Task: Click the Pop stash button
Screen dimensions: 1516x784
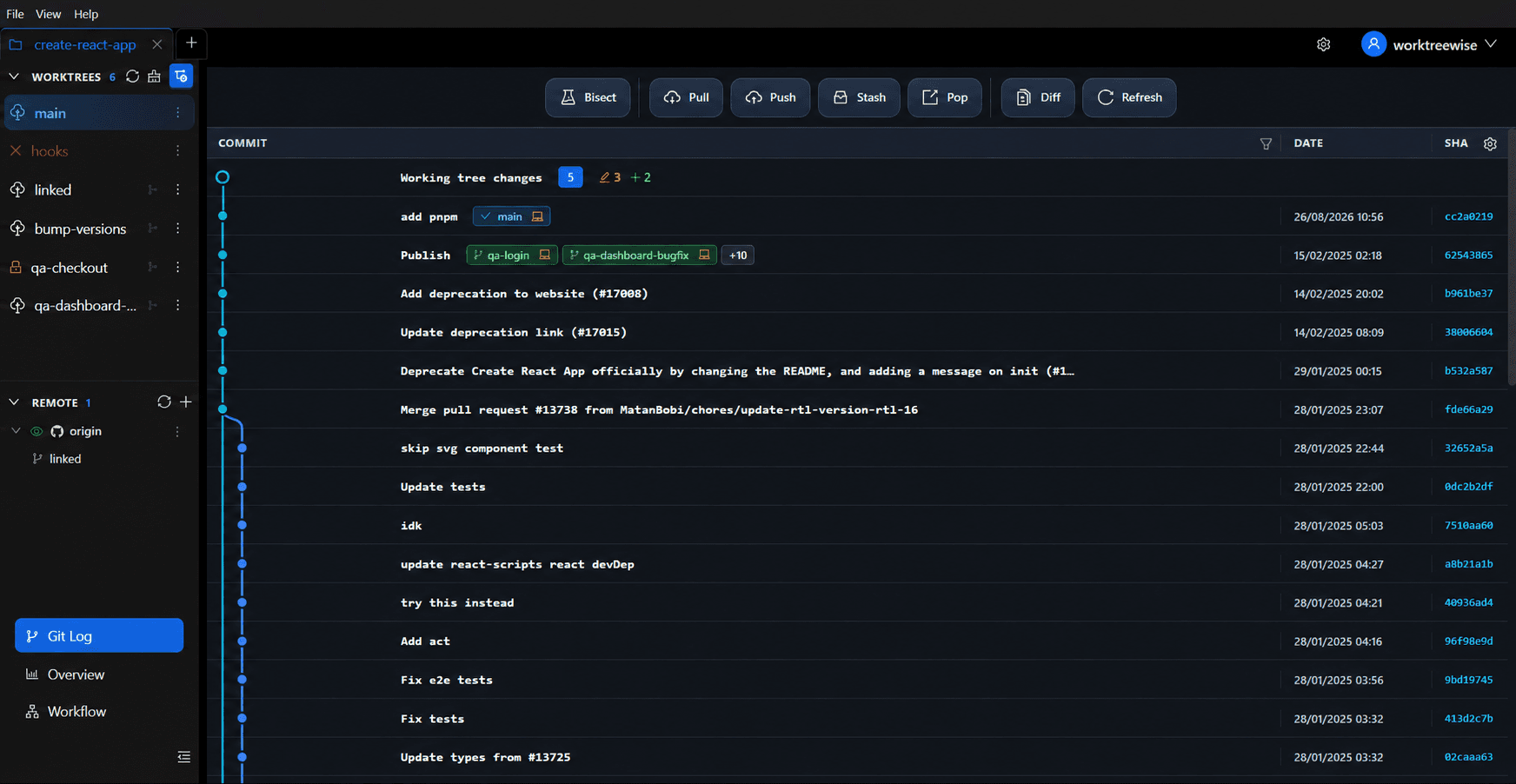Action: click(945, 97)
